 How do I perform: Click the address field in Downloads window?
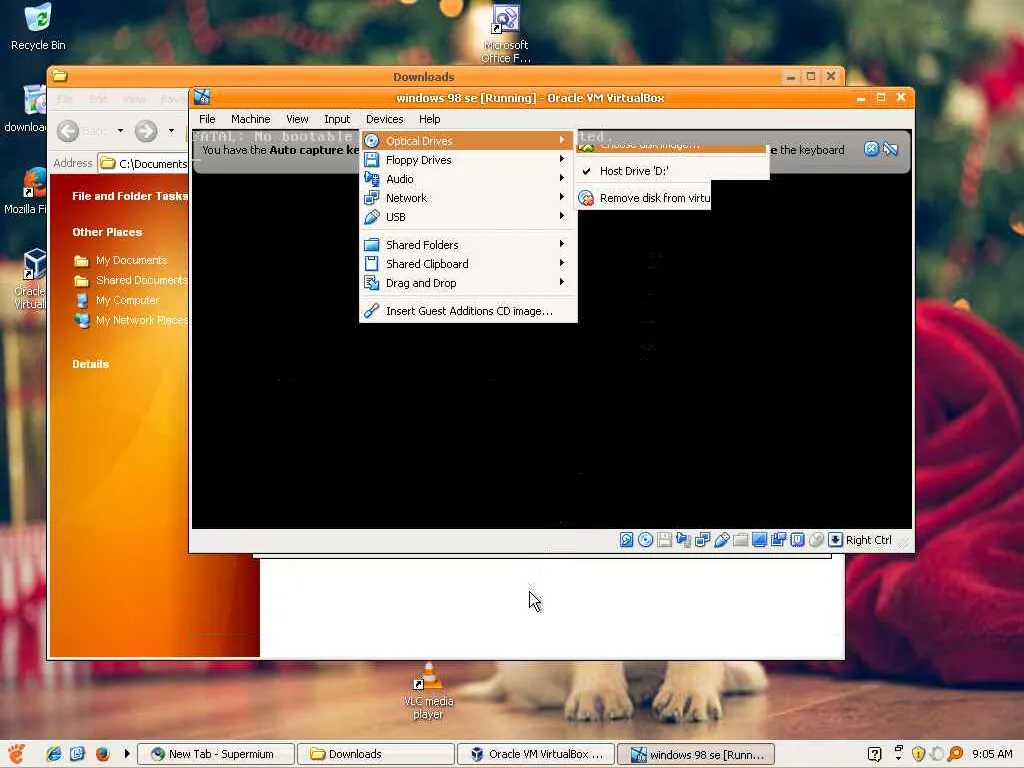(x=144, y=163)
